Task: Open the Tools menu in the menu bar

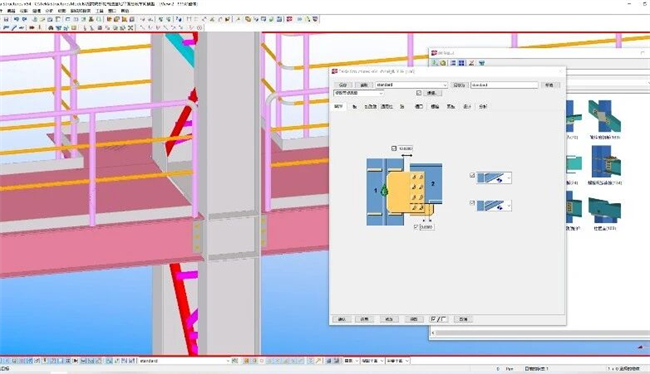Action: pyautogui.click(x=99, y=11)
